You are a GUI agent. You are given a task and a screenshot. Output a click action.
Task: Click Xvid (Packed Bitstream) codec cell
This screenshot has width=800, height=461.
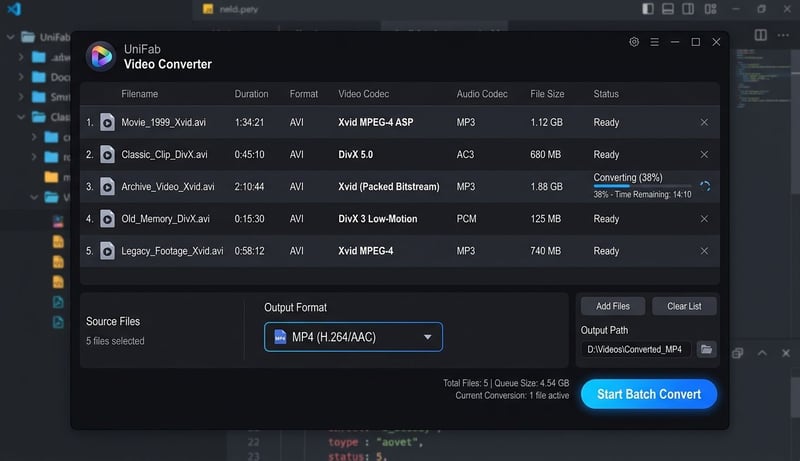(389, 187)
